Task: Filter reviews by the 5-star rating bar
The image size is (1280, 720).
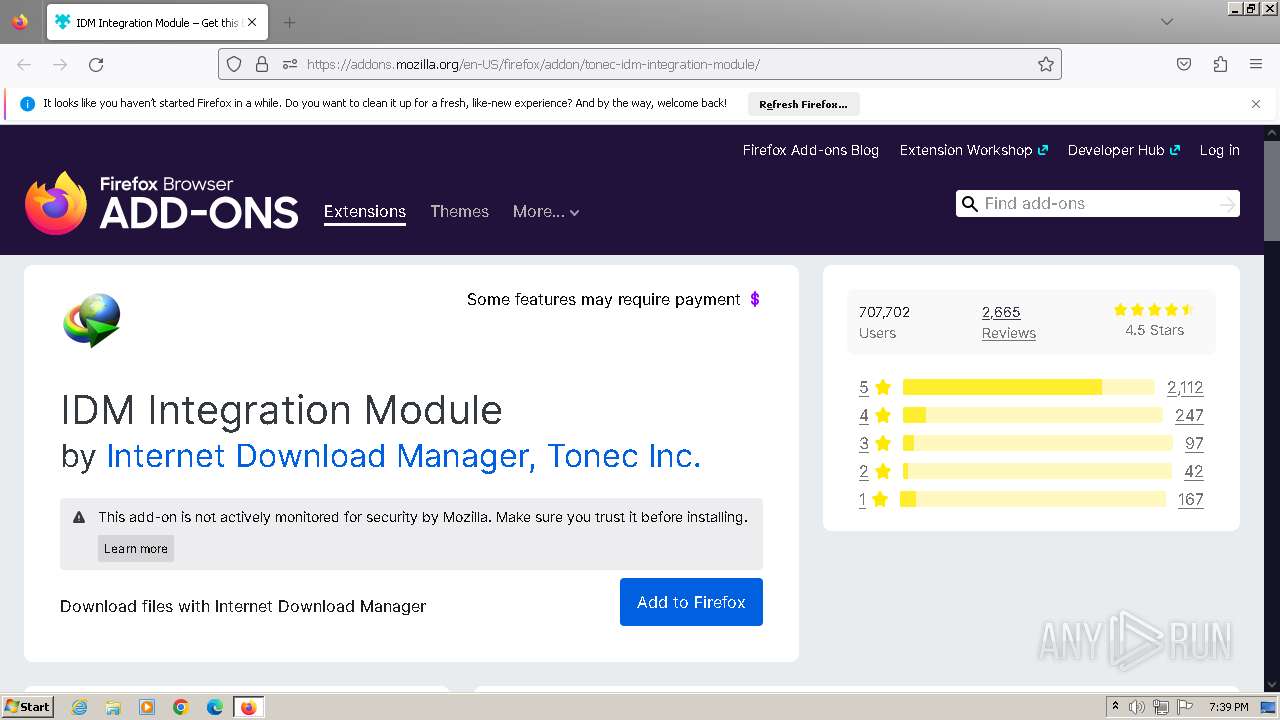Action: tap(1028, 387)
